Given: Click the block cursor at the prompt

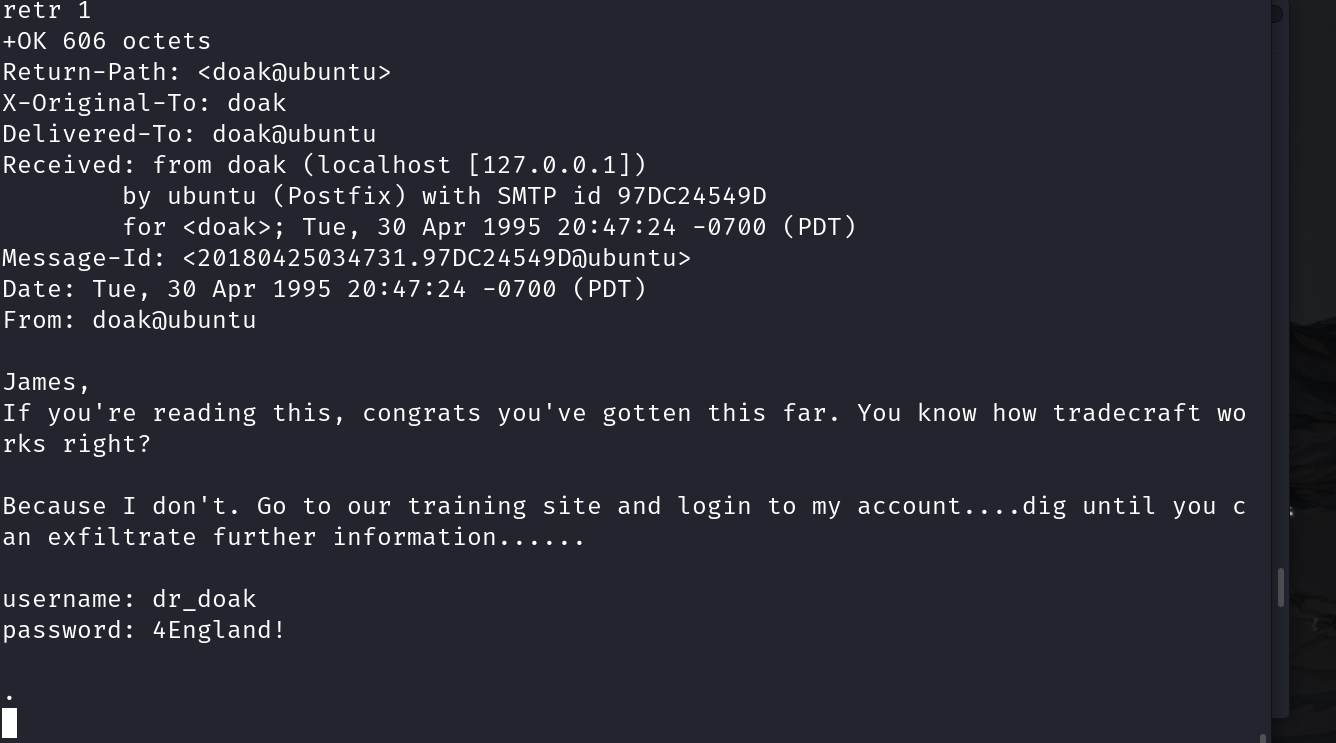Looking at the screenshot, I should [10, 722].
